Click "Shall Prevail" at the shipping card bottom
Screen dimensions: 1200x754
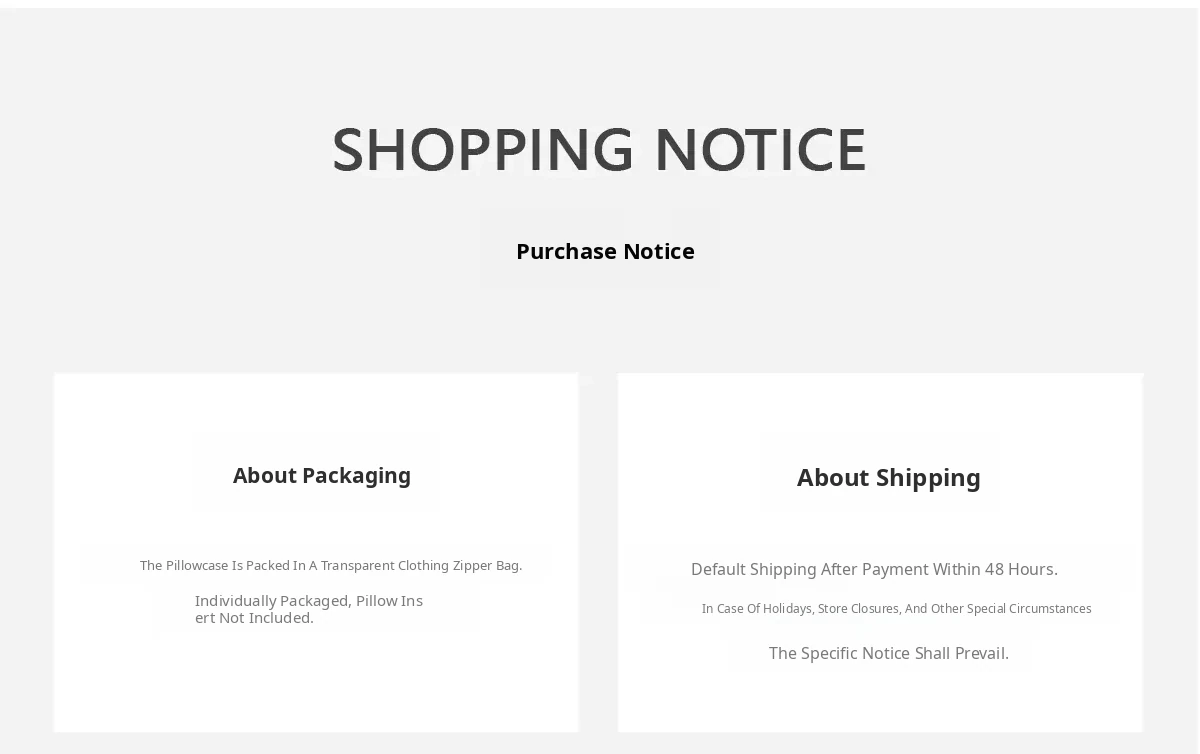[x=962, y=653]
